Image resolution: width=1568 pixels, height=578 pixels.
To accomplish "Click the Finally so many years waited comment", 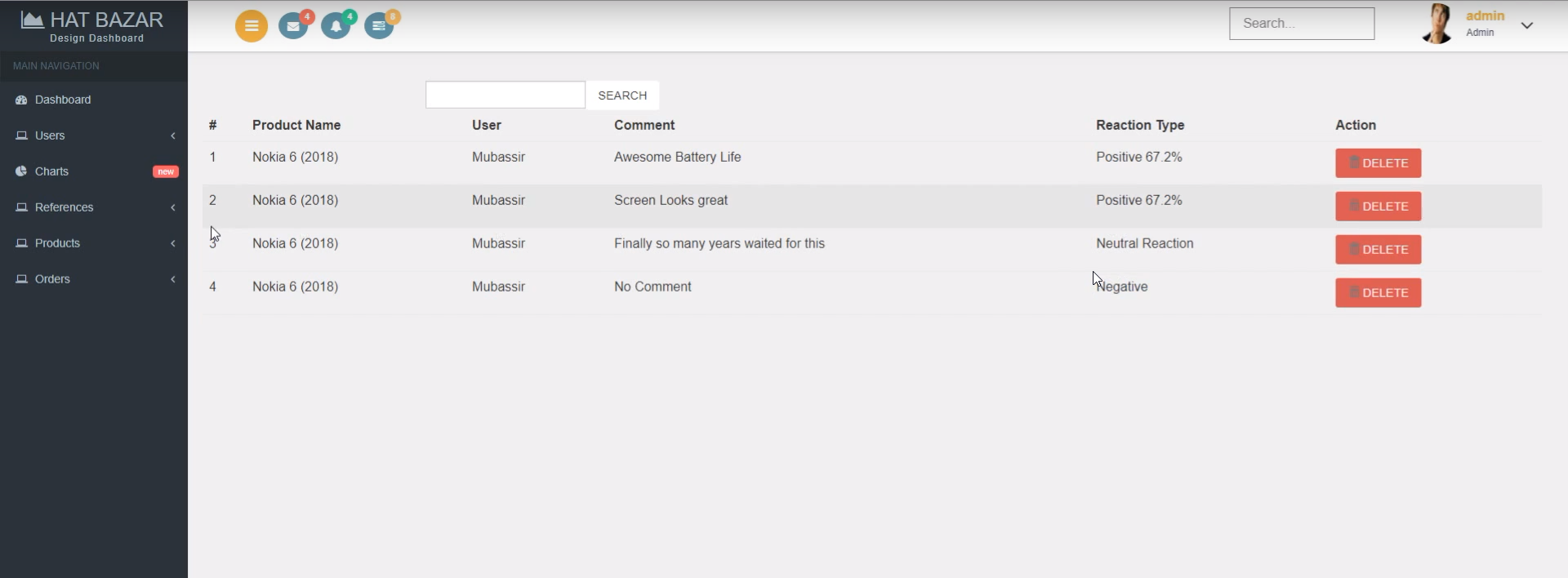I will [719, 243].
